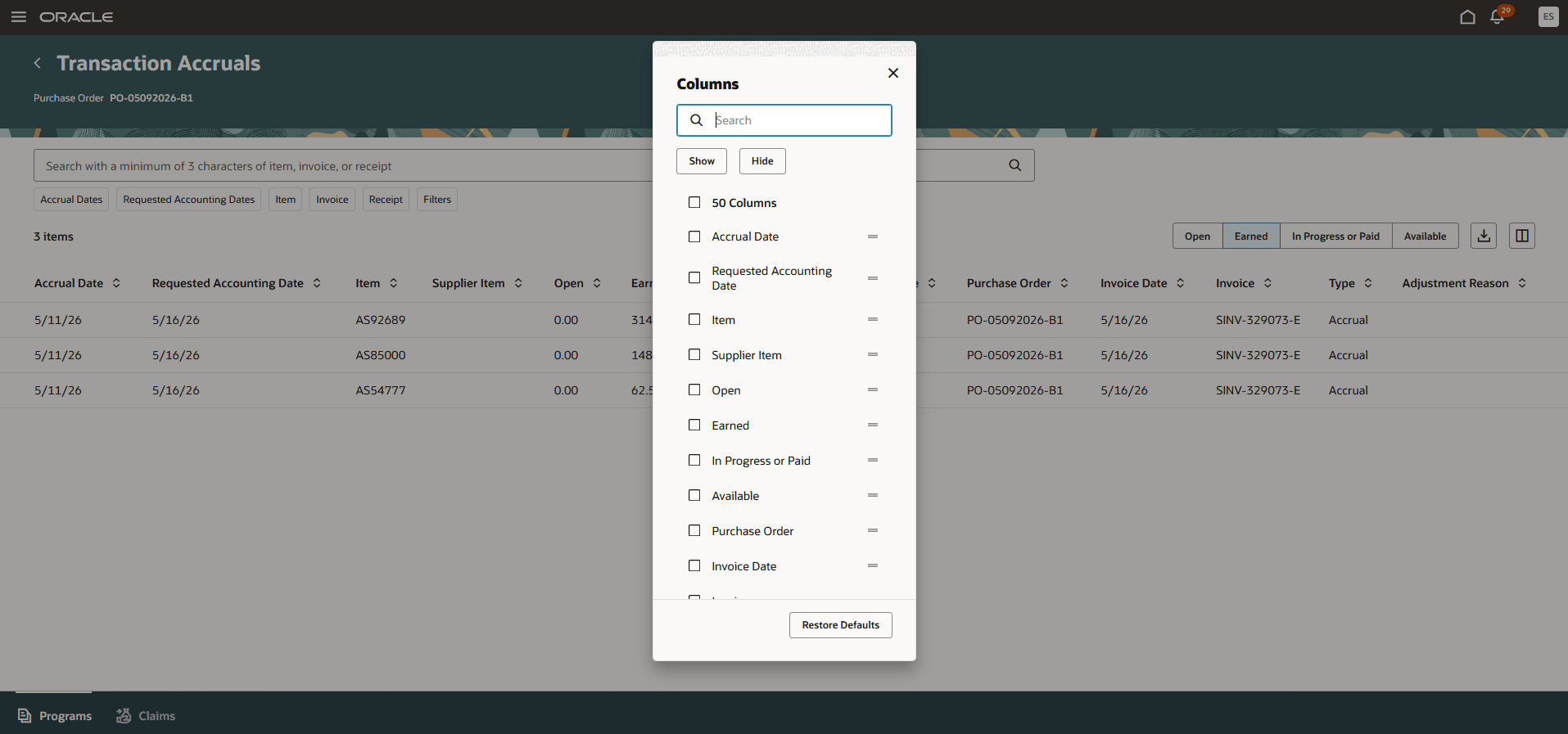Grab the reorder handle for Requested Accounting Date

(x=873, y=278)
